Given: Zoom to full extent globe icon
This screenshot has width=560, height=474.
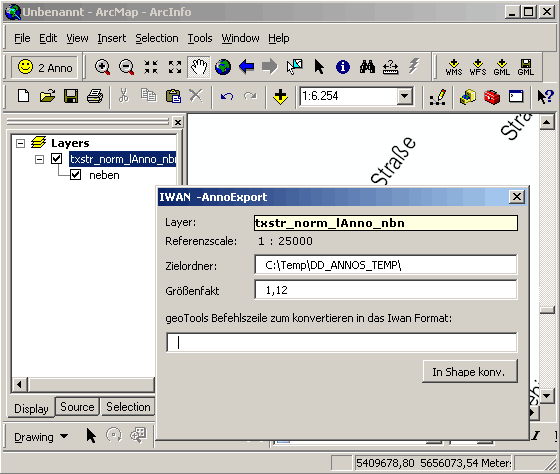Looking at the screenshot, I should point(223,67).
